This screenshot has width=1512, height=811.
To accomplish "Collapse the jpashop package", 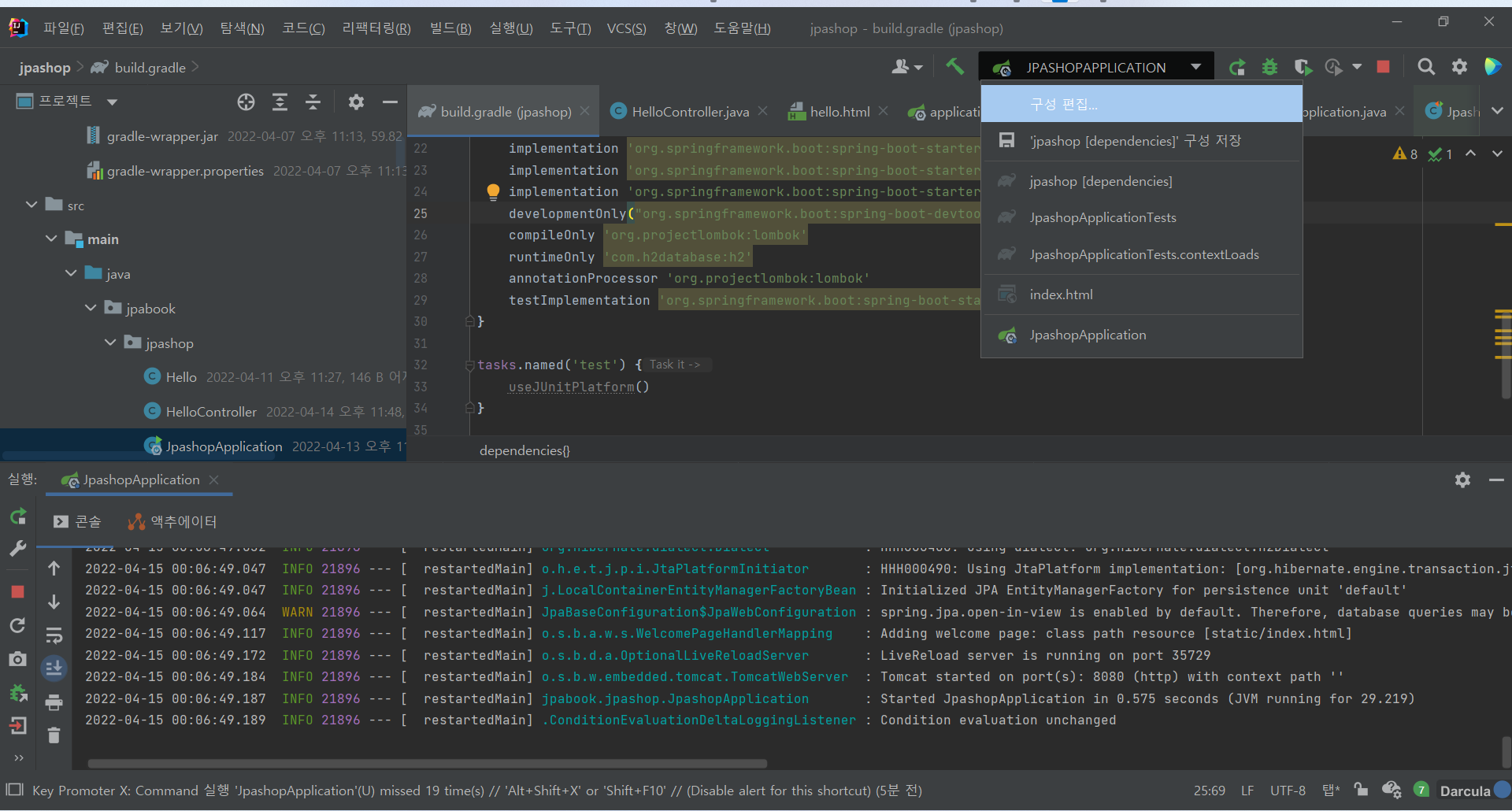I will point(110,343).
